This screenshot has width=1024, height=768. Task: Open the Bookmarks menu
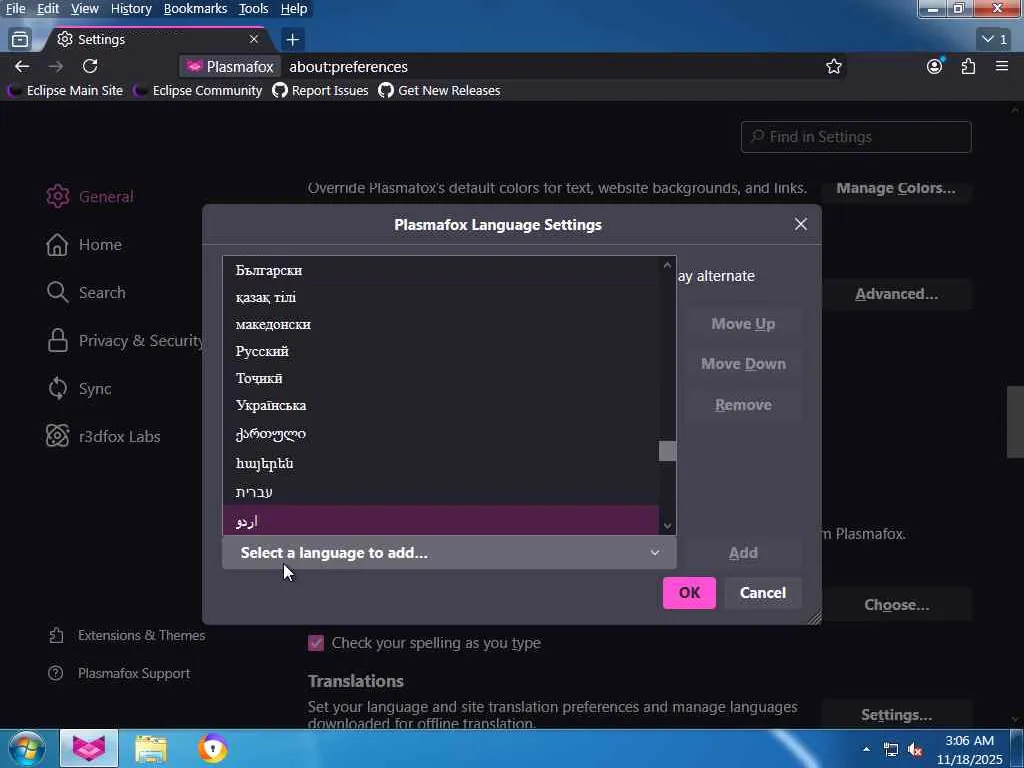[195, 9]
